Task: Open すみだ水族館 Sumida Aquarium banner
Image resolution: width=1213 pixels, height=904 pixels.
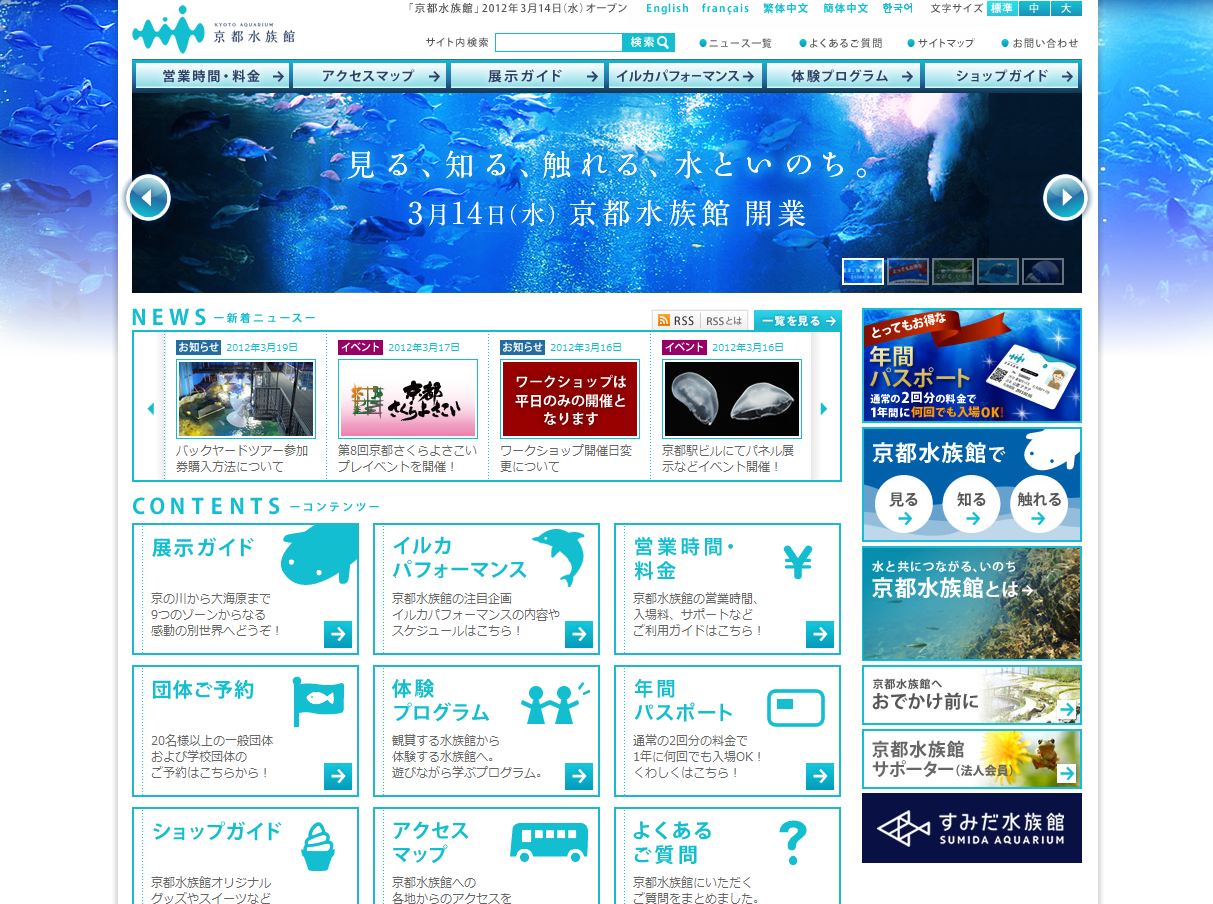Action: click(x=972, y=828)
